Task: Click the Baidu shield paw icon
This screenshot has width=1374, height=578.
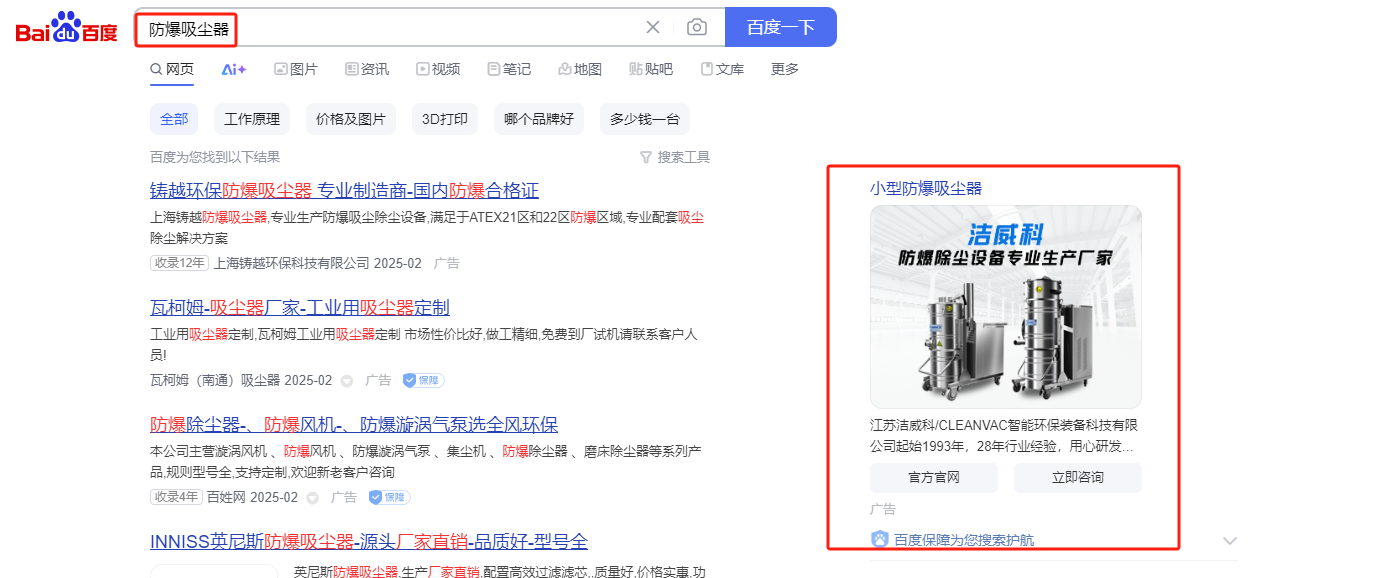Action: [880, 540]
